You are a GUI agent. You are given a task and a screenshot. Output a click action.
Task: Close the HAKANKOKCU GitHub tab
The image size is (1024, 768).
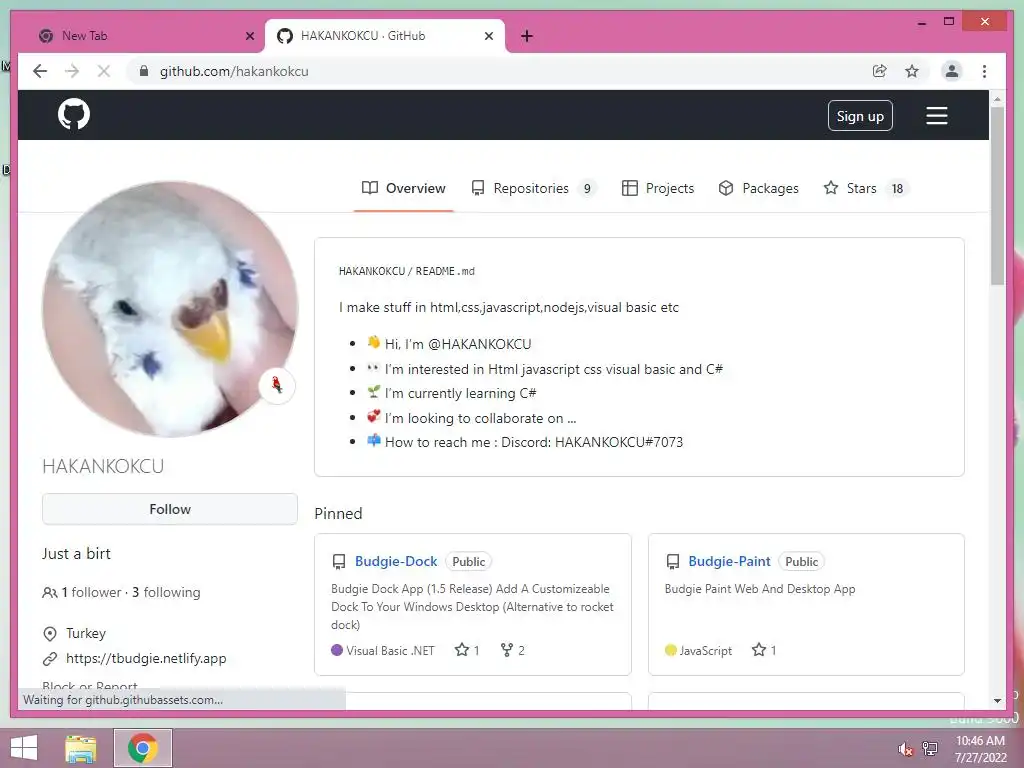click(x=488, y=36)
